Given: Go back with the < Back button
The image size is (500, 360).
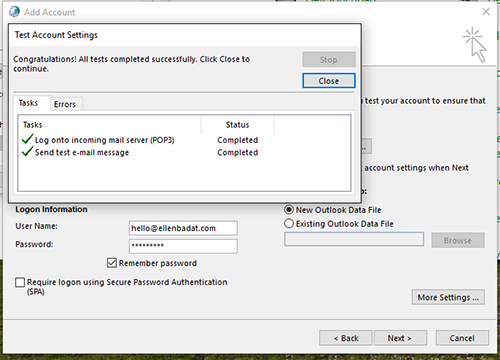Looking at the screenshot, I should tap(346, 338).
